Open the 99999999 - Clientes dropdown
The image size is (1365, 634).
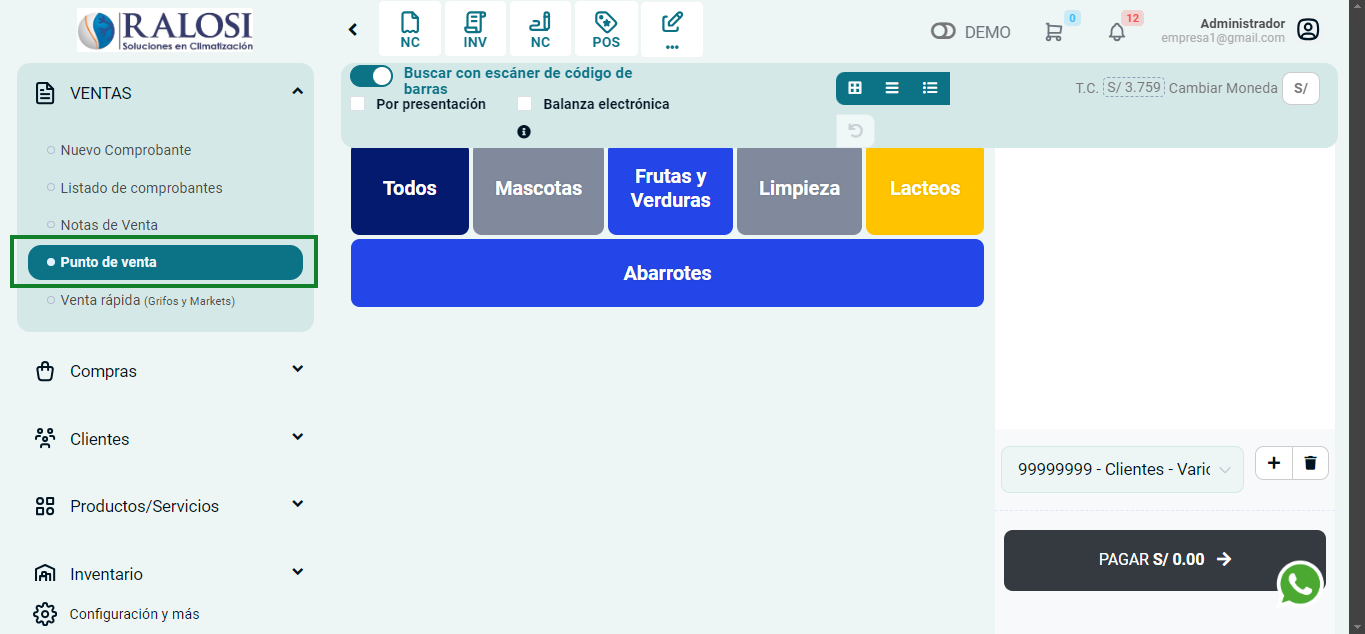click(x=1121, y=468)
